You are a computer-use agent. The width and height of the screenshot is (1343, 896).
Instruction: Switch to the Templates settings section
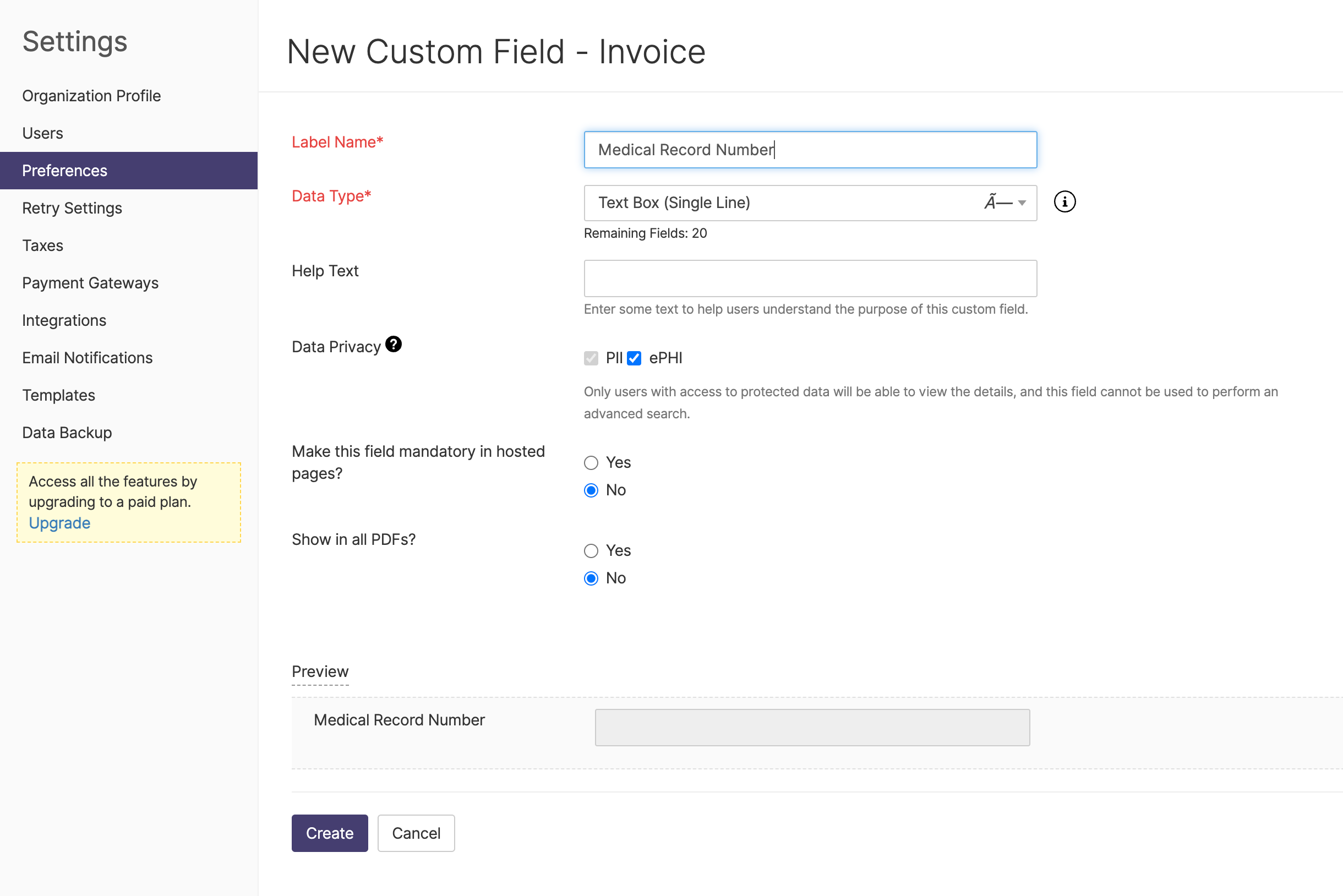point(58,395)
